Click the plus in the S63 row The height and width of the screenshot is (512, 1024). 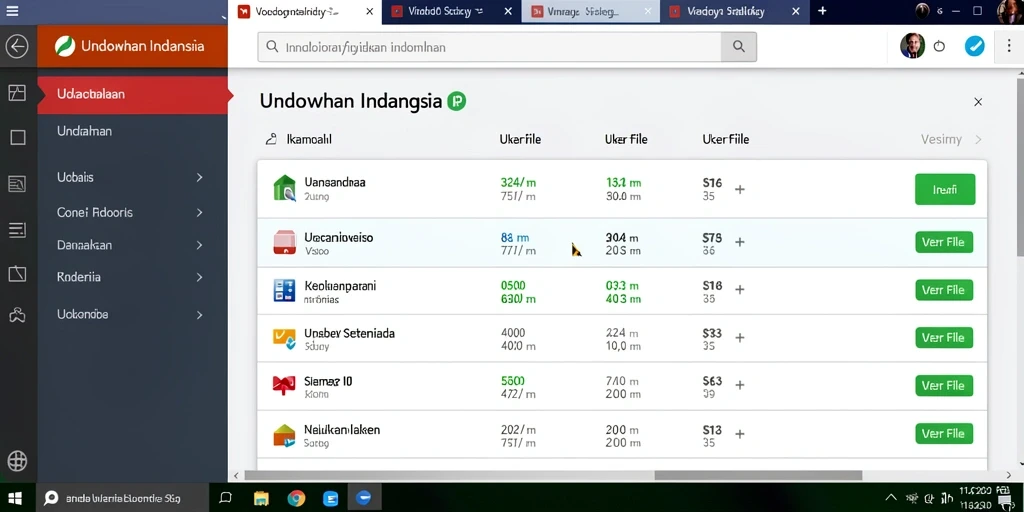(x=740, y=385)
